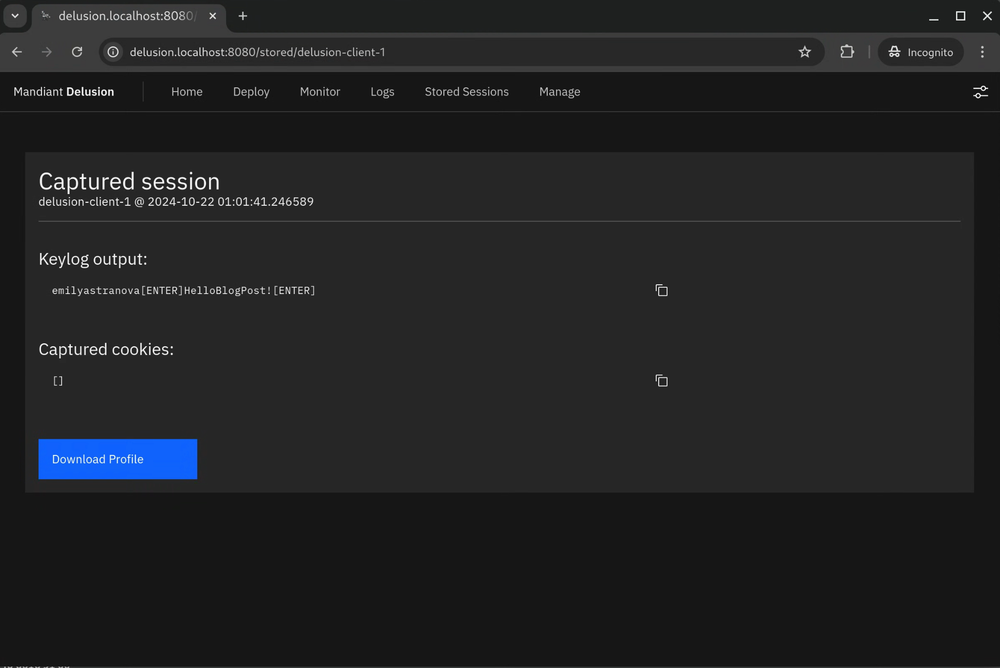The image size is (1000, 668).
Task: Click the Captured cookies label
Action: [x=106, y=350]
